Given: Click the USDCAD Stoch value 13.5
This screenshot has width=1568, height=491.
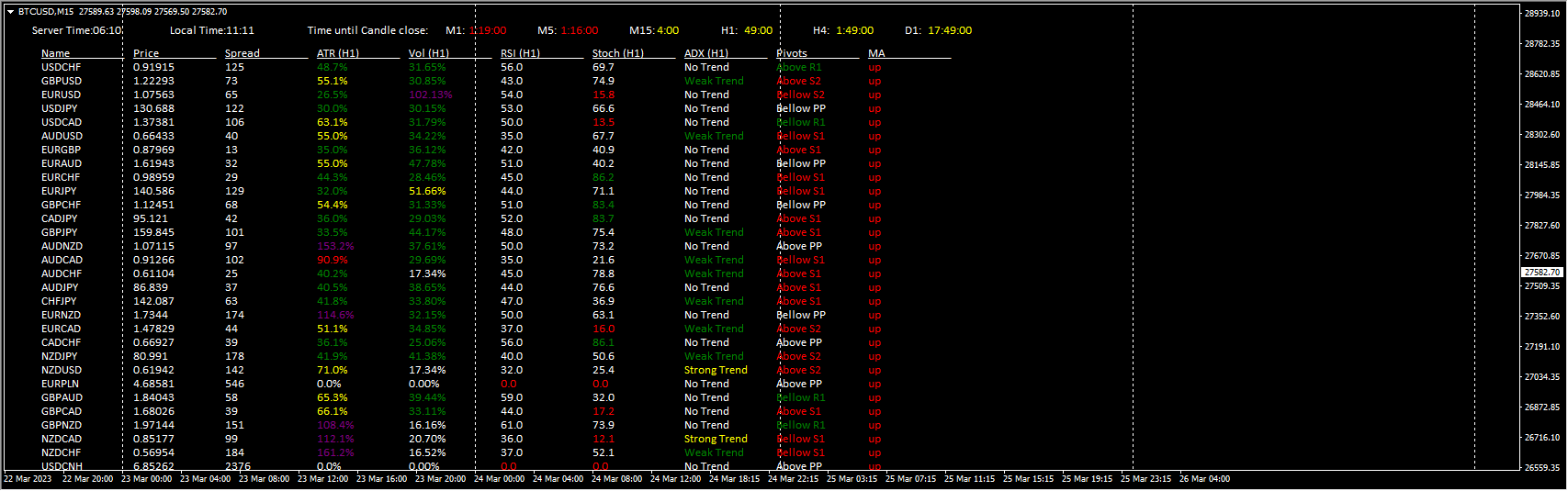Looking at the screenshot, I should click(x=604, y=122).
